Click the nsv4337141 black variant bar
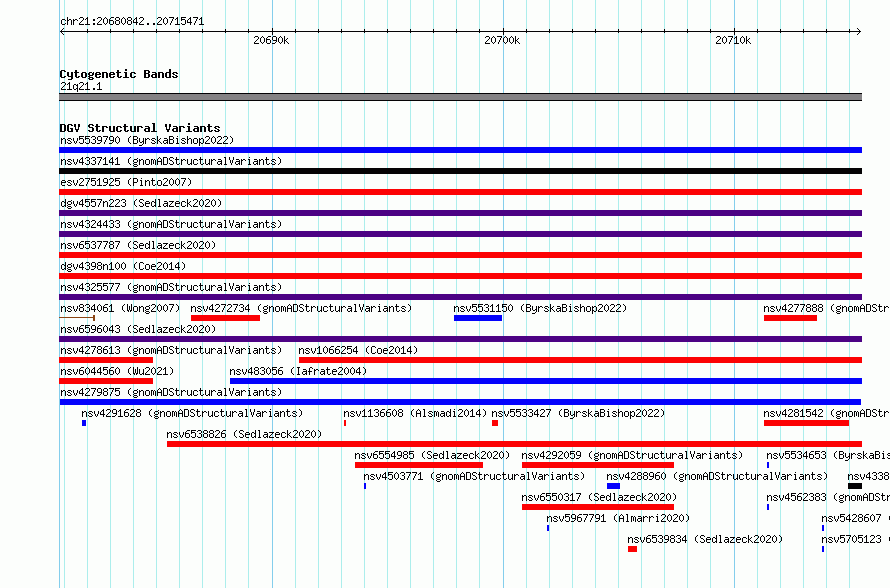 [x=460, y=171]
